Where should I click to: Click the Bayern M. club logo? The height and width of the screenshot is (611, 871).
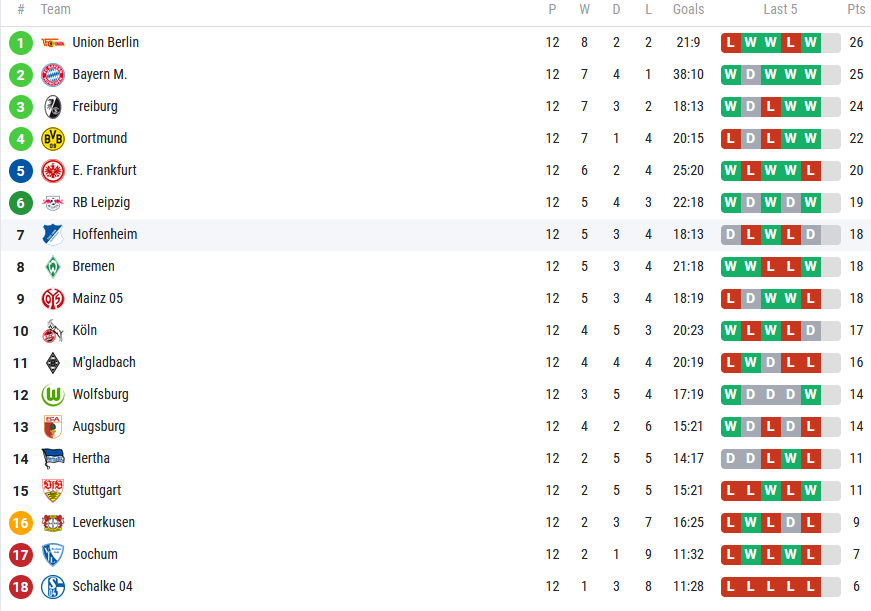pyautogui.click(x=53, y=74)
